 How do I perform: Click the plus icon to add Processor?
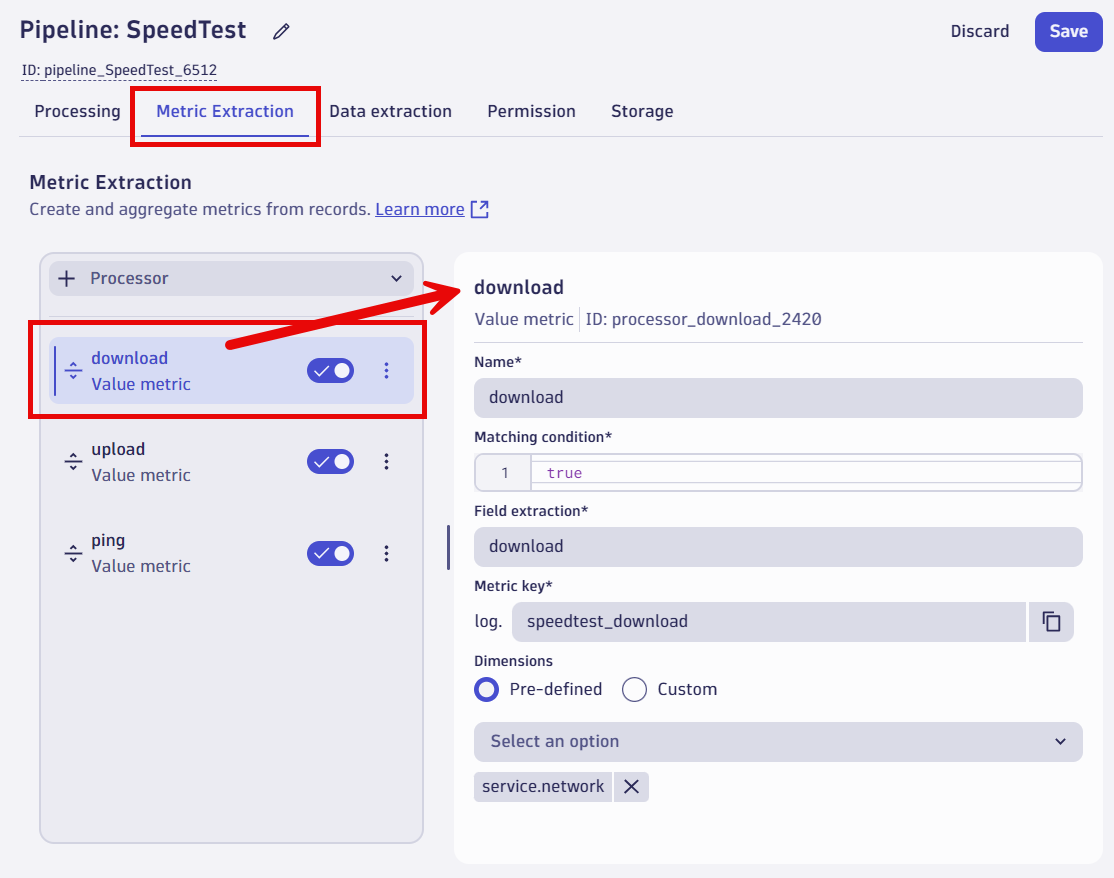(66, 278)
